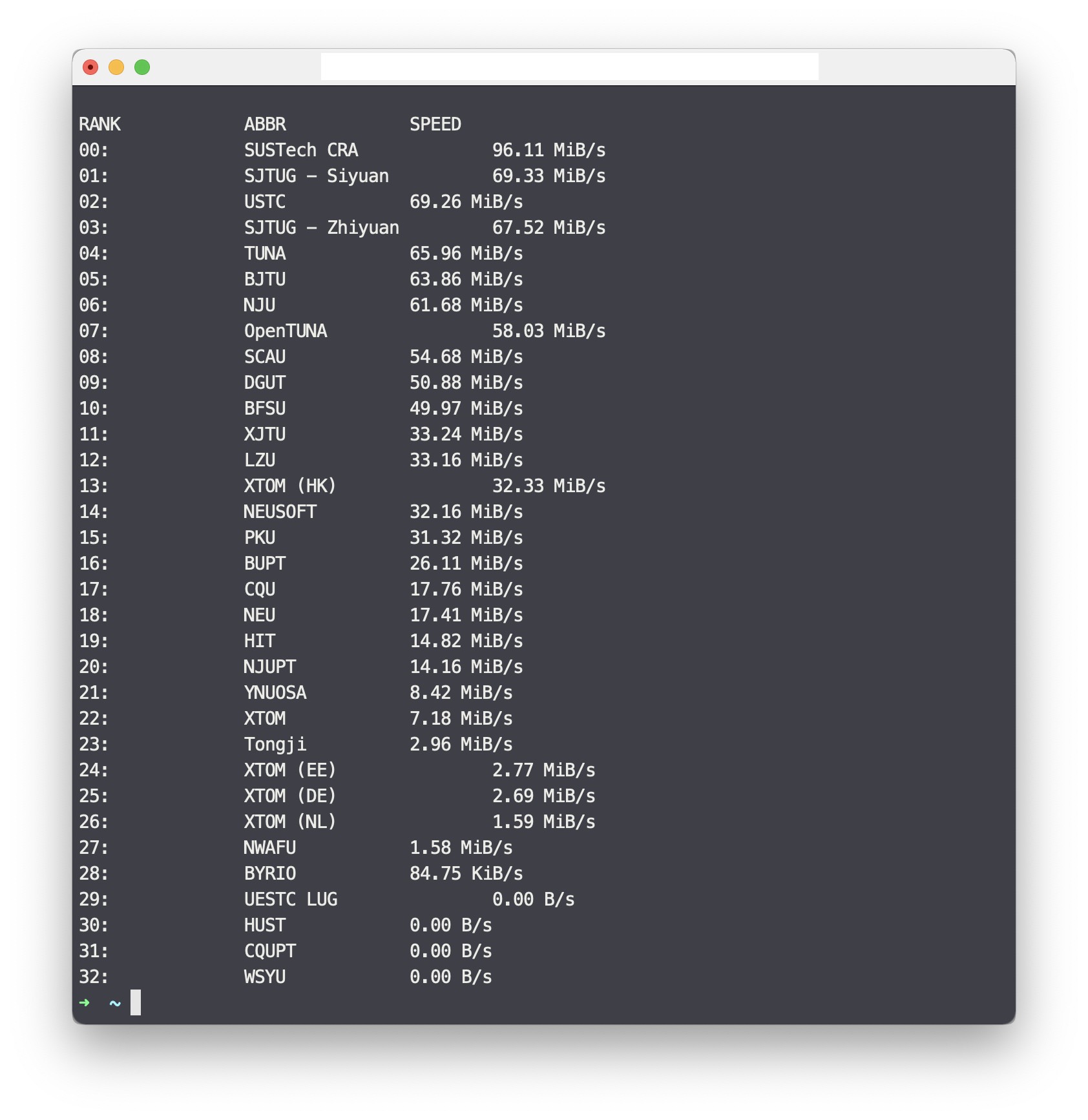This screenshot has height=1120, width=1088.
Task: Click the 84.75 KiB/s speed for BYRIO
Action: click(466, 873)
